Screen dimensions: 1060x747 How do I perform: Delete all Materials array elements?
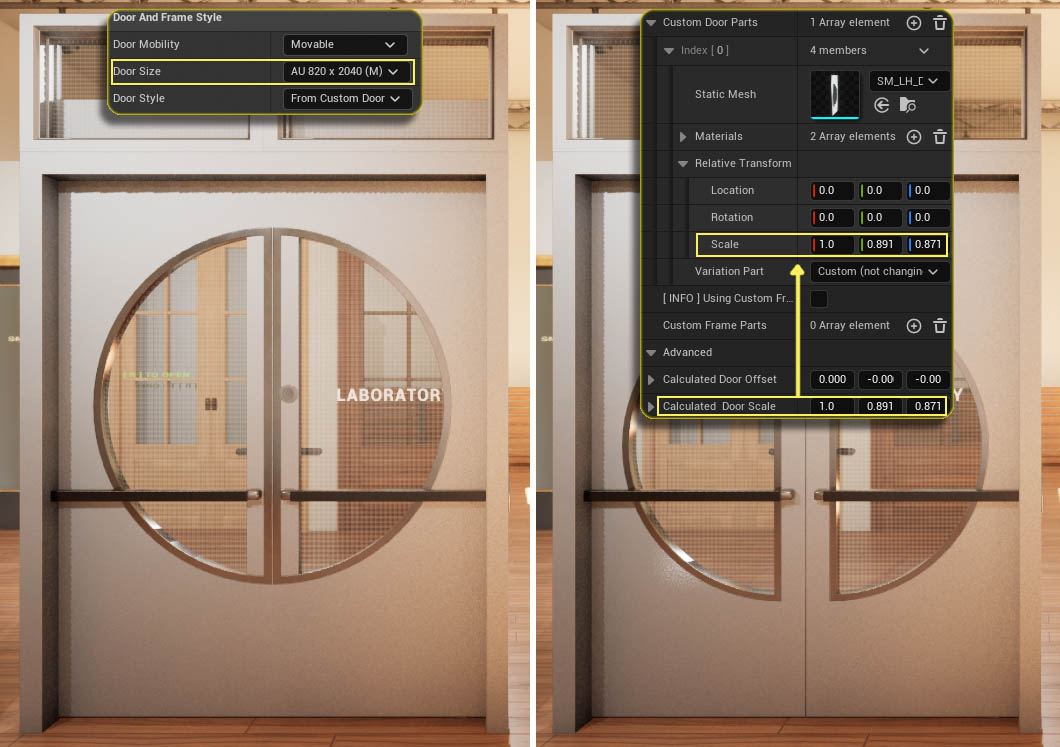tap(940, 137)
